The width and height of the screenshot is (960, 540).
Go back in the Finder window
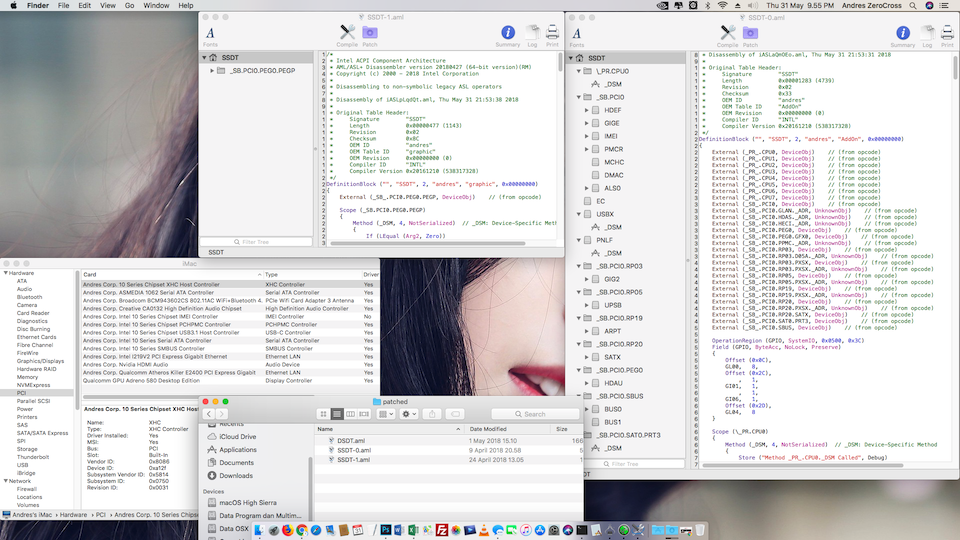(211, 414)
